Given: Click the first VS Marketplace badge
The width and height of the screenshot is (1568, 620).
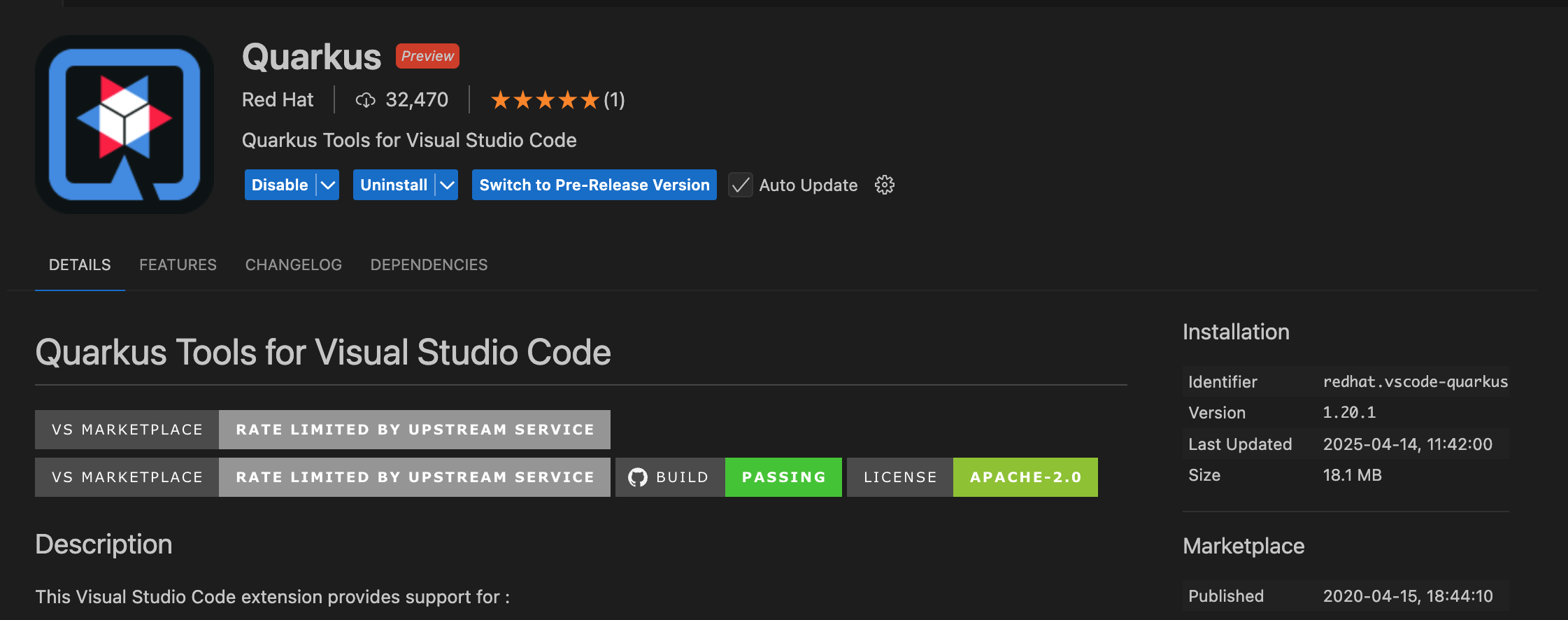Looking at the screenshot, I should [322, 430].
